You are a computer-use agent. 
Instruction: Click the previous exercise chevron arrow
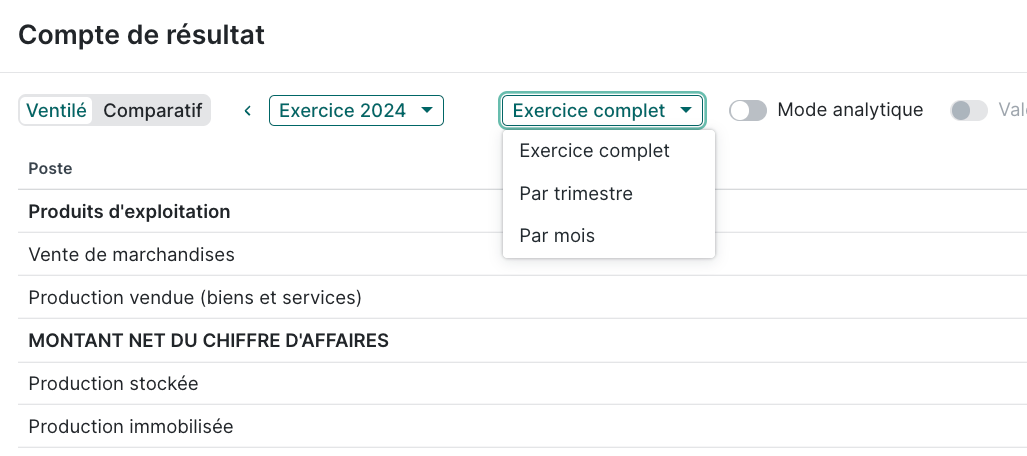coord(248,111)
